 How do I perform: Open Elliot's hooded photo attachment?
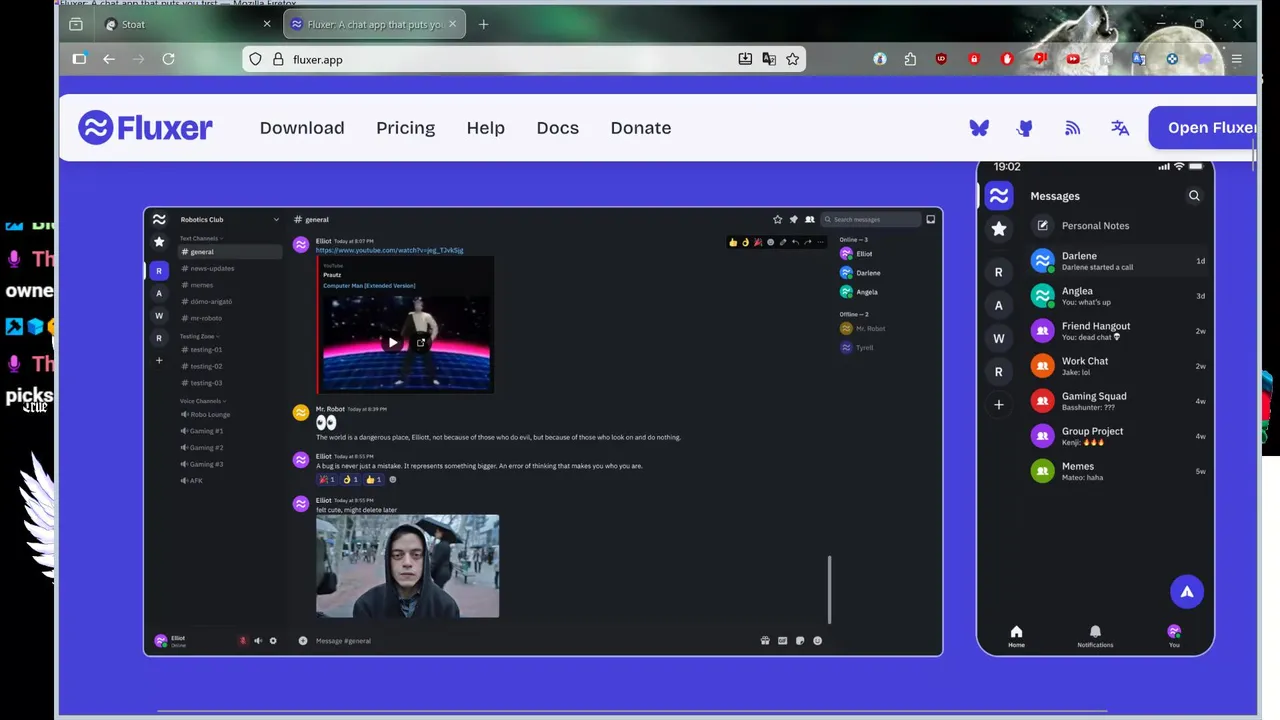click(x=407, y=566)
